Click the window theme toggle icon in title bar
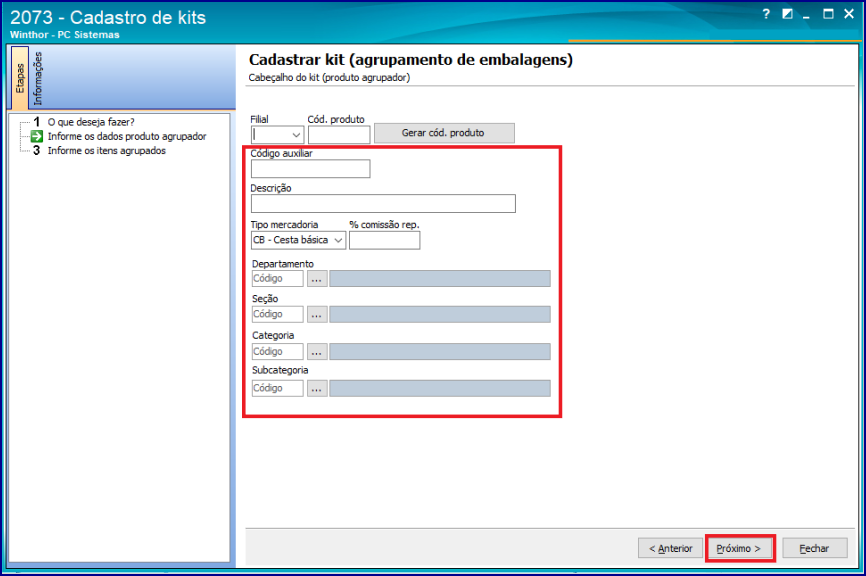The width and height of the screenshot is (866, 576). 787,14
